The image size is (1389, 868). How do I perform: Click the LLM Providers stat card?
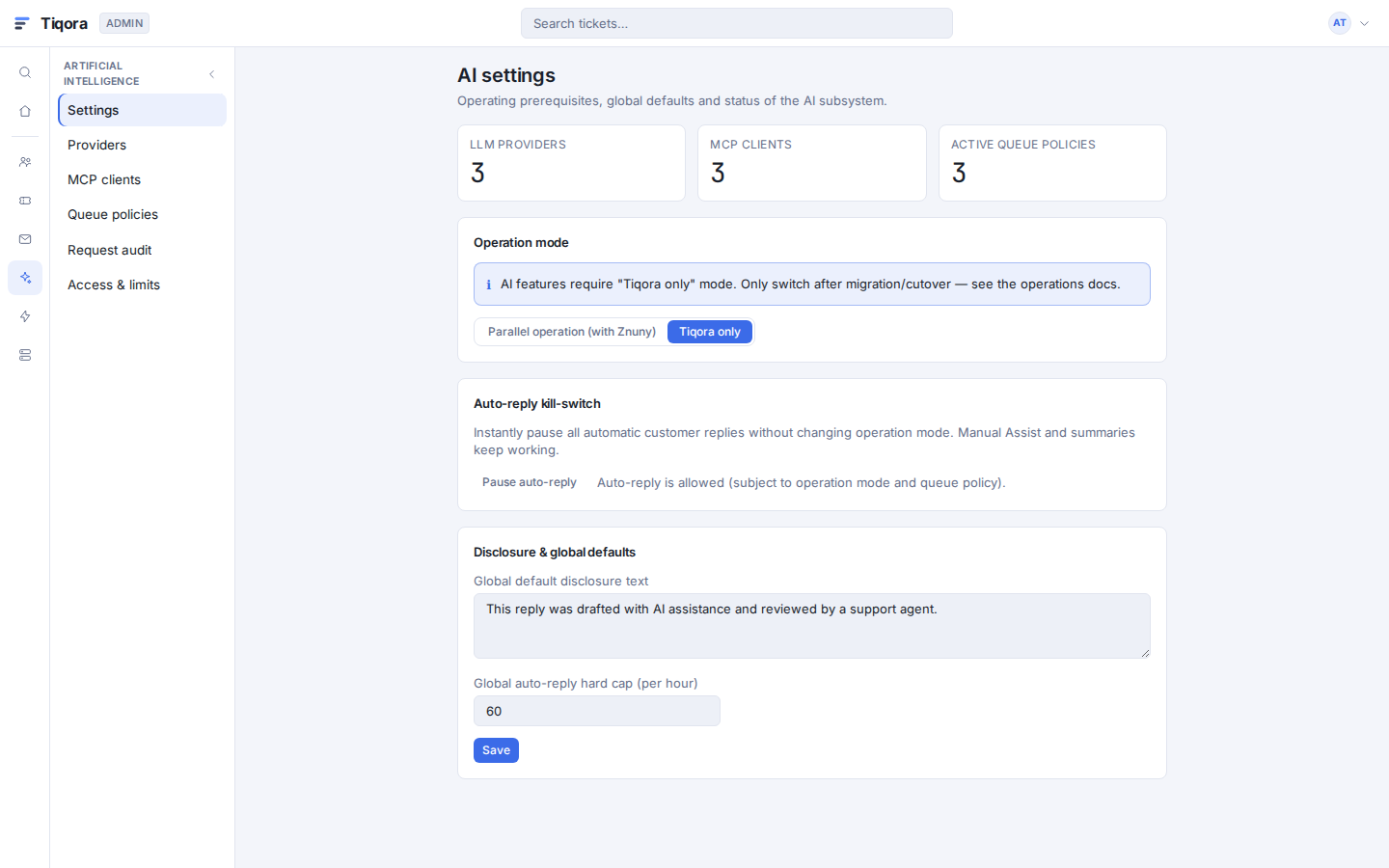[571, 163]
